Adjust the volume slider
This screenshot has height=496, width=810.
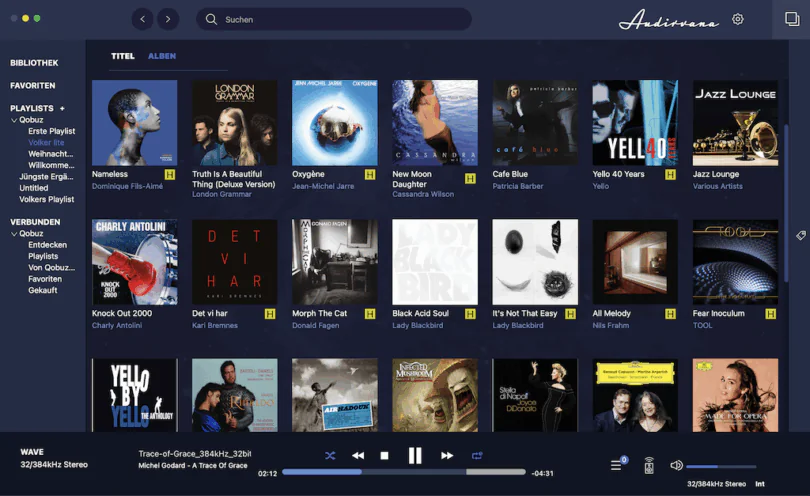tap(715, 466)
